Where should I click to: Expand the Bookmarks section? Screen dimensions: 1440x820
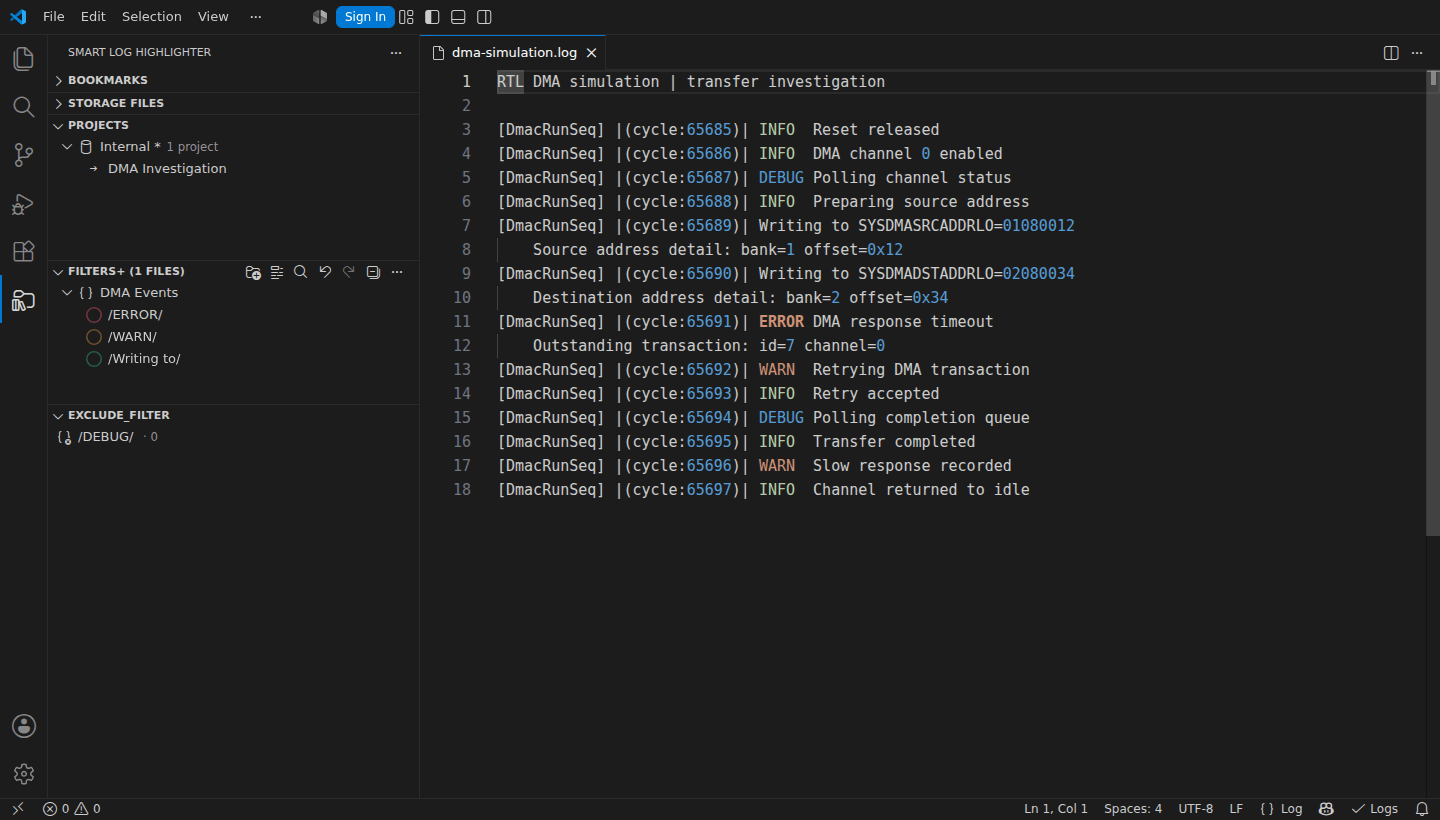(x=233, y=80)
